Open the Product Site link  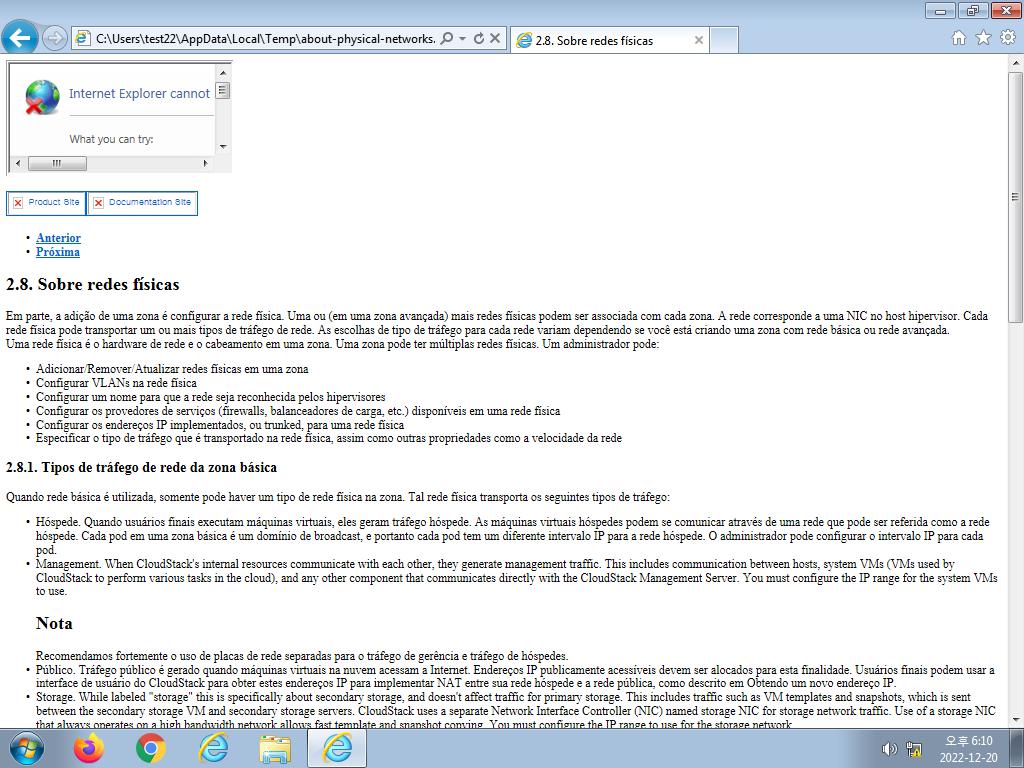[46, 202]
